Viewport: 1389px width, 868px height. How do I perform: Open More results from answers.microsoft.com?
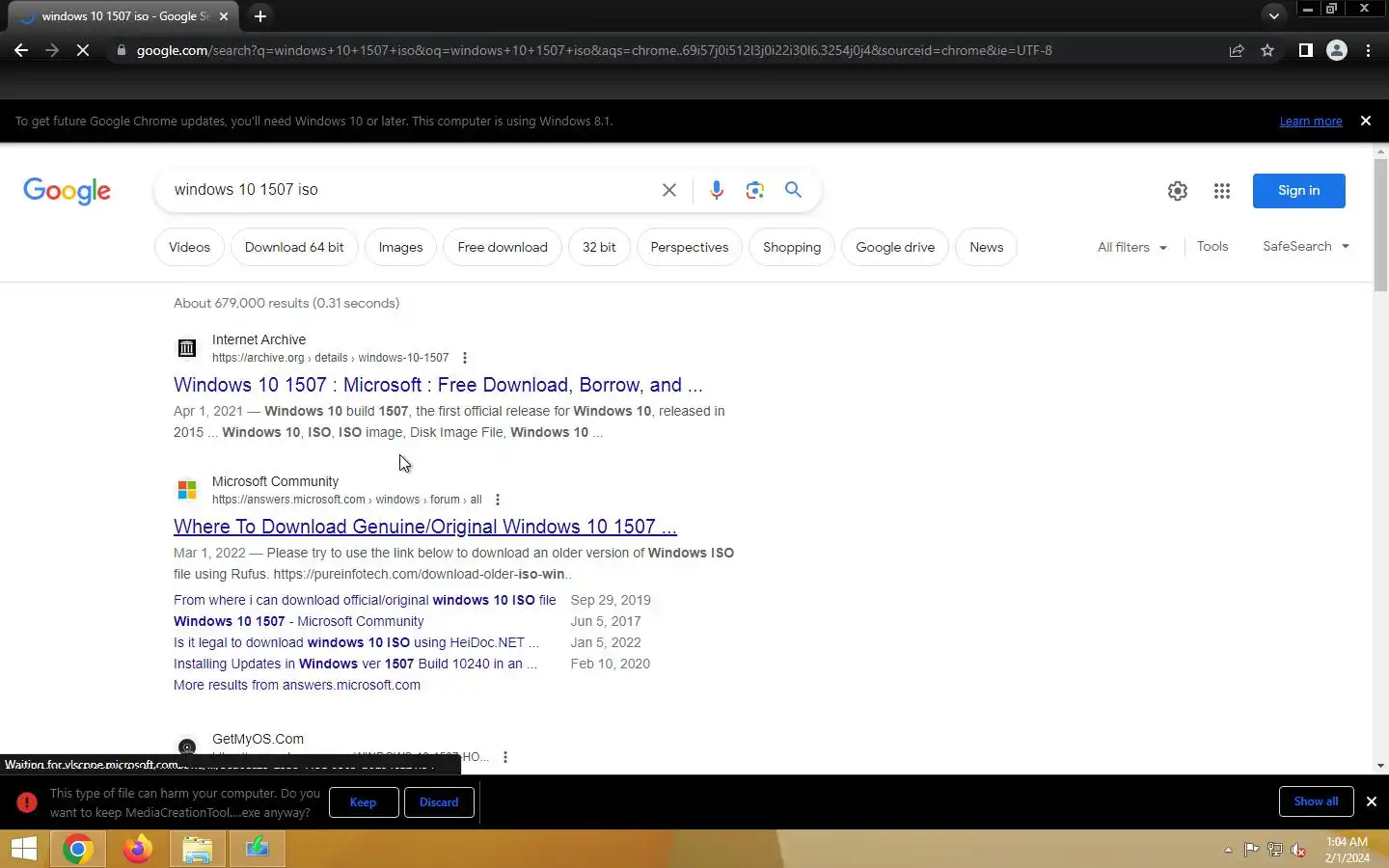coord(297,685)
